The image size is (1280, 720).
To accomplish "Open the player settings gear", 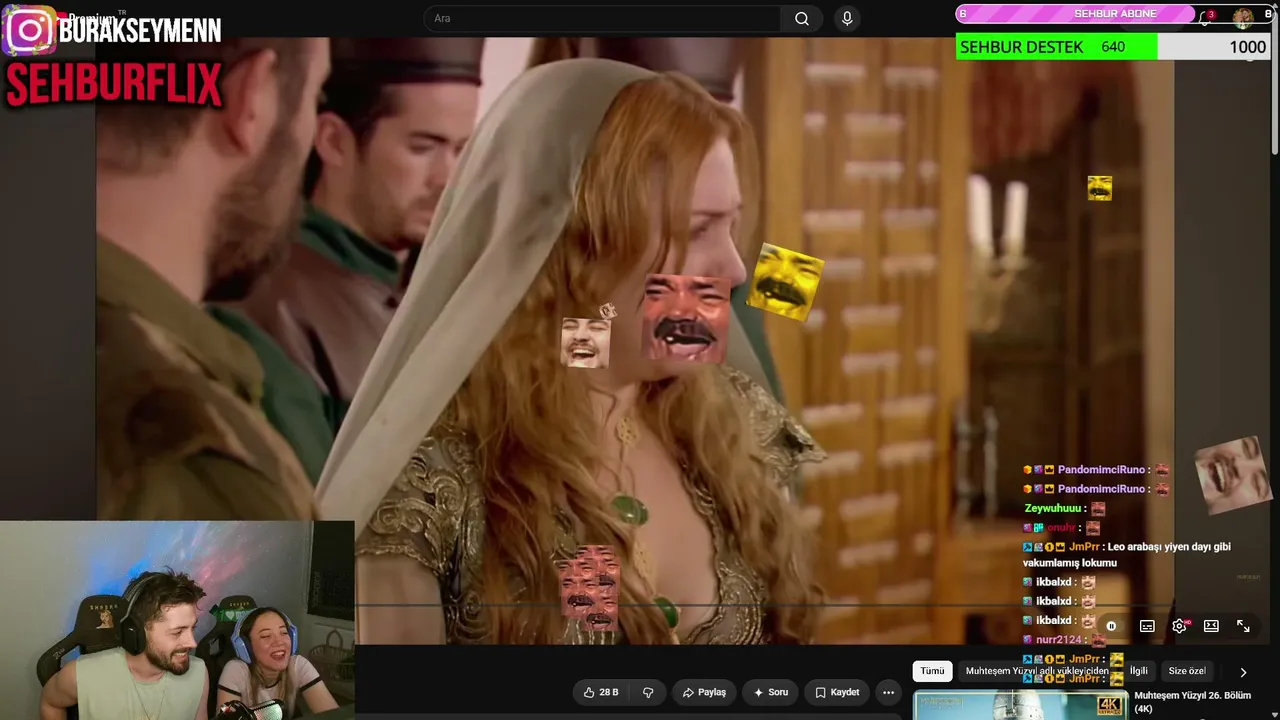I will coord(1179,626).
